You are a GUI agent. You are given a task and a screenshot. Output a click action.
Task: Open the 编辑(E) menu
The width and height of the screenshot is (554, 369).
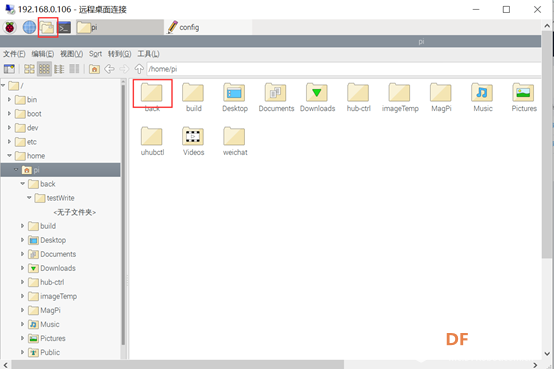point(43,54)
